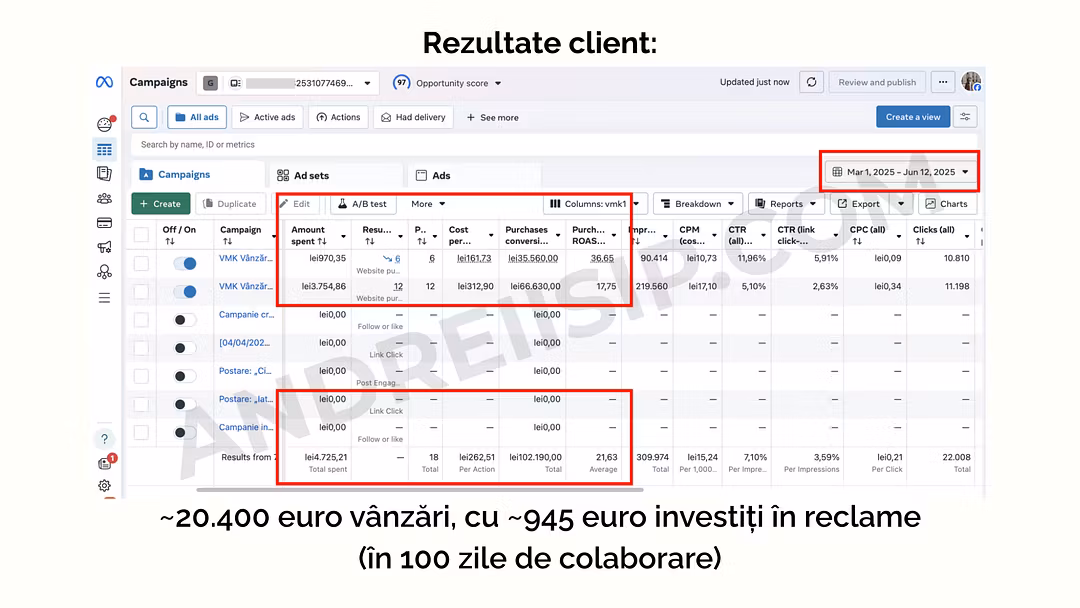Click the Help question mark icon

click(x=104, y=438)
